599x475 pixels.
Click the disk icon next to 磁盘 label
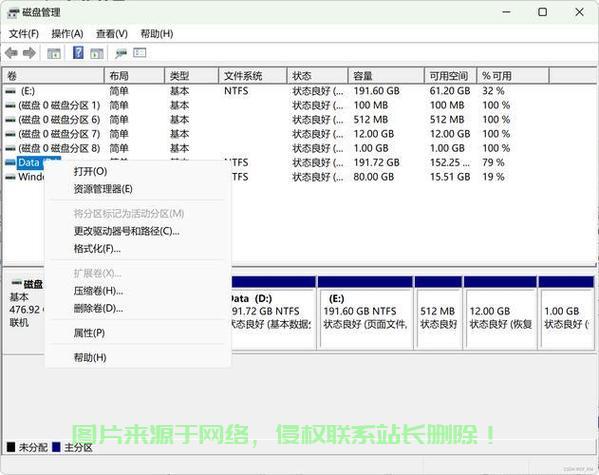click(16, 283)
